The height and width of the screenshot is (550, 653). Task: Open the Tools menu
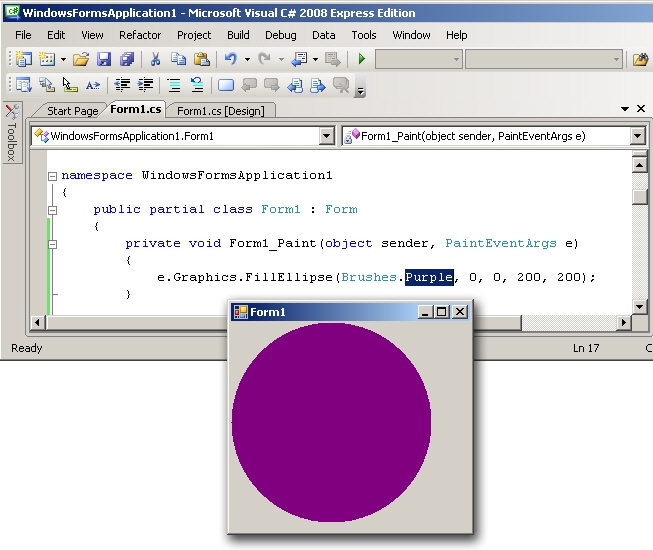tap(364, 35)
